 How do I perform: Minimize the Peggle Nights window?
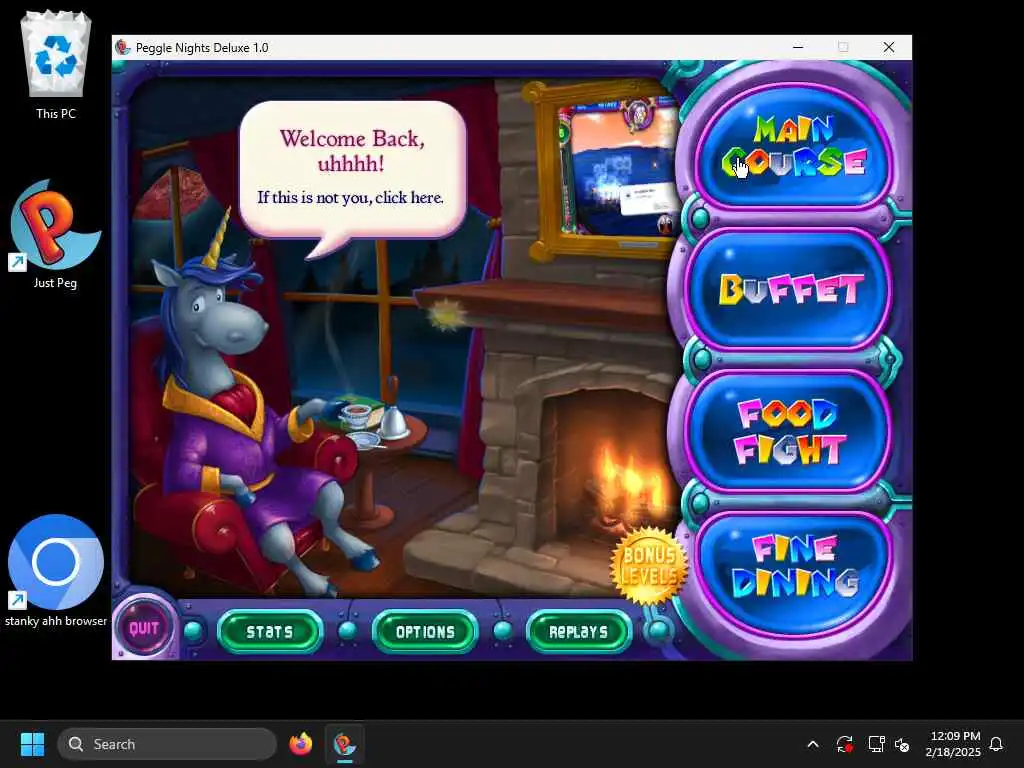tap(798, 47)
